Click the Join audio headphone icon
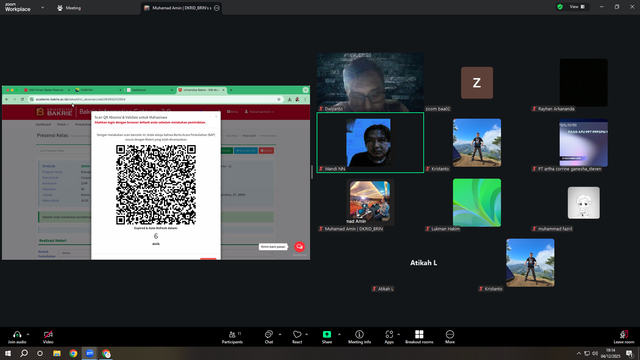640x360 pixels. [x=17, y=334]
